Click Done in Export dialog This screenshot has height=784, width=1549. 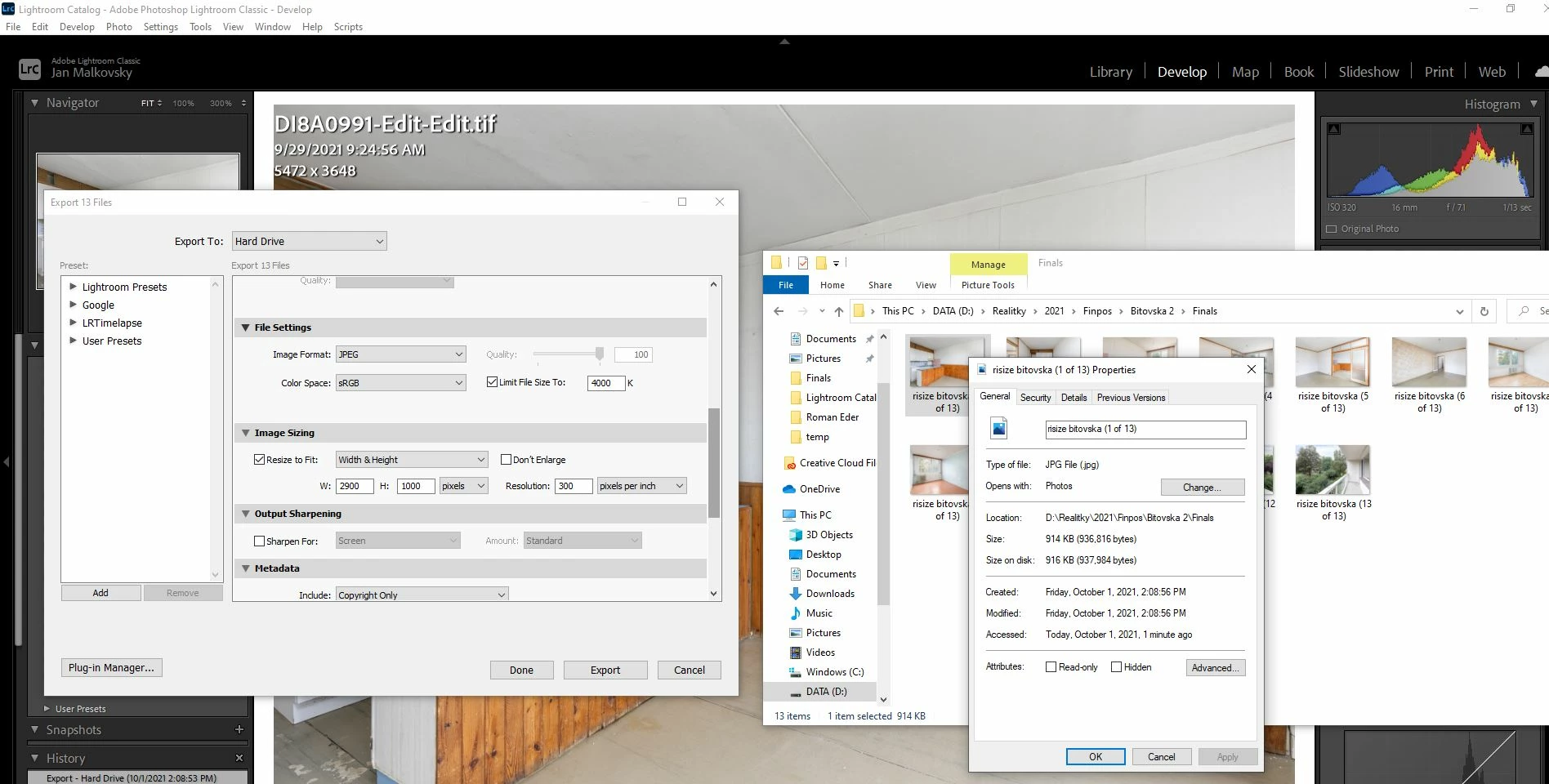pyautogui.click(x=521, y=670)
